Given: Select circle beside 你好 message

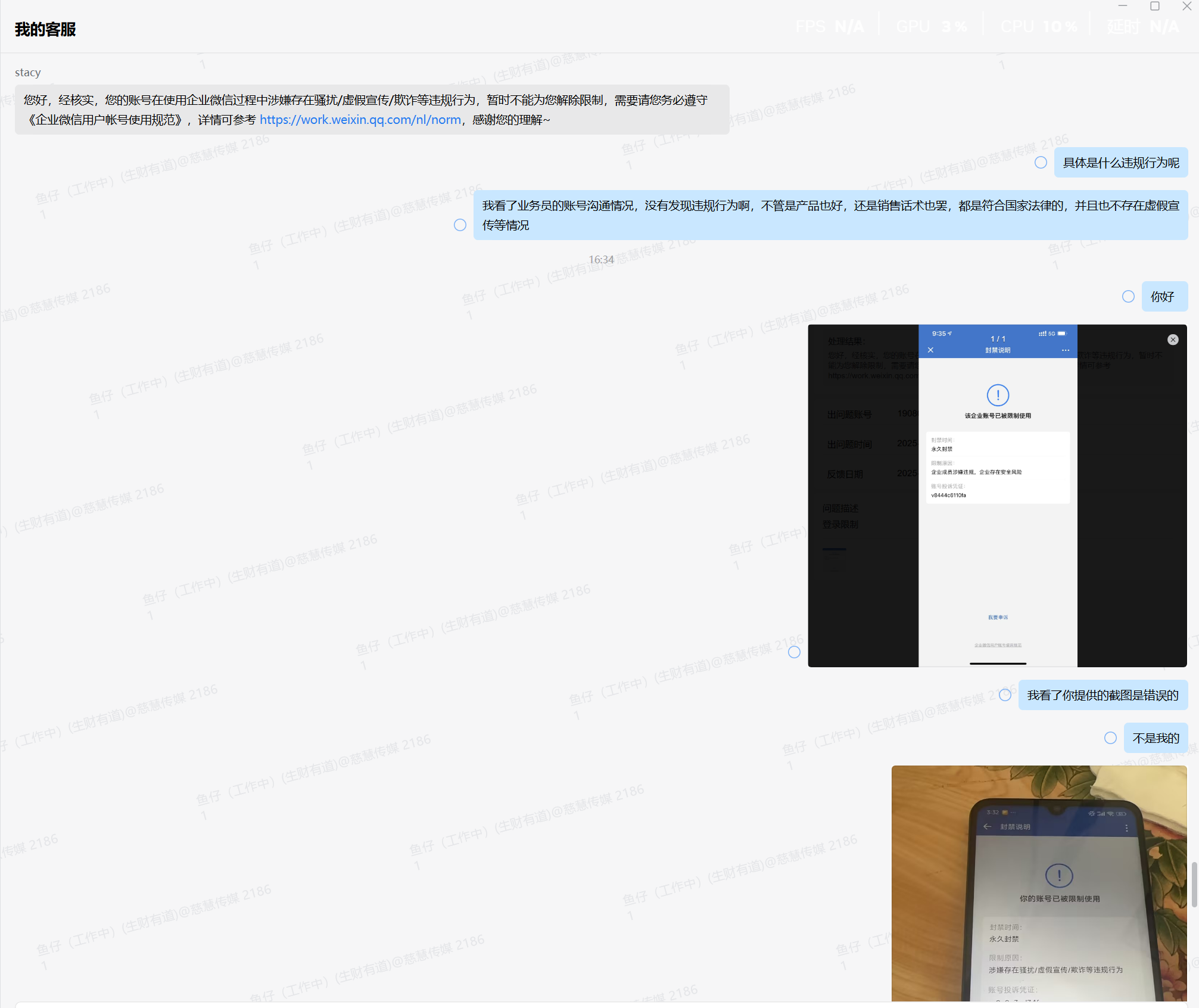Looking at the screenshot, I should coord(1128,297).
